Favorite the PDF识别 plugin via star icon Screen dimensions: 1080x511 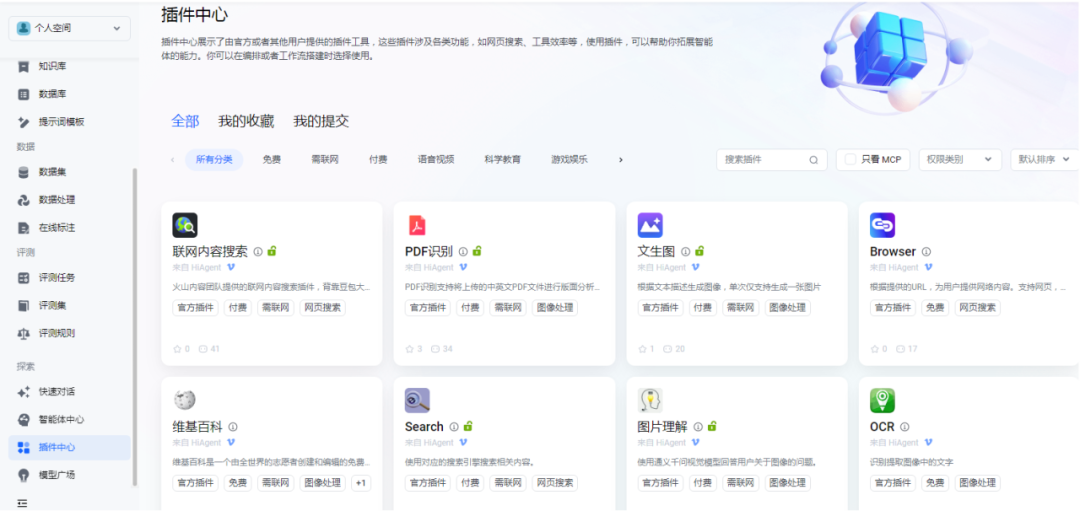(x=410, y=349)
